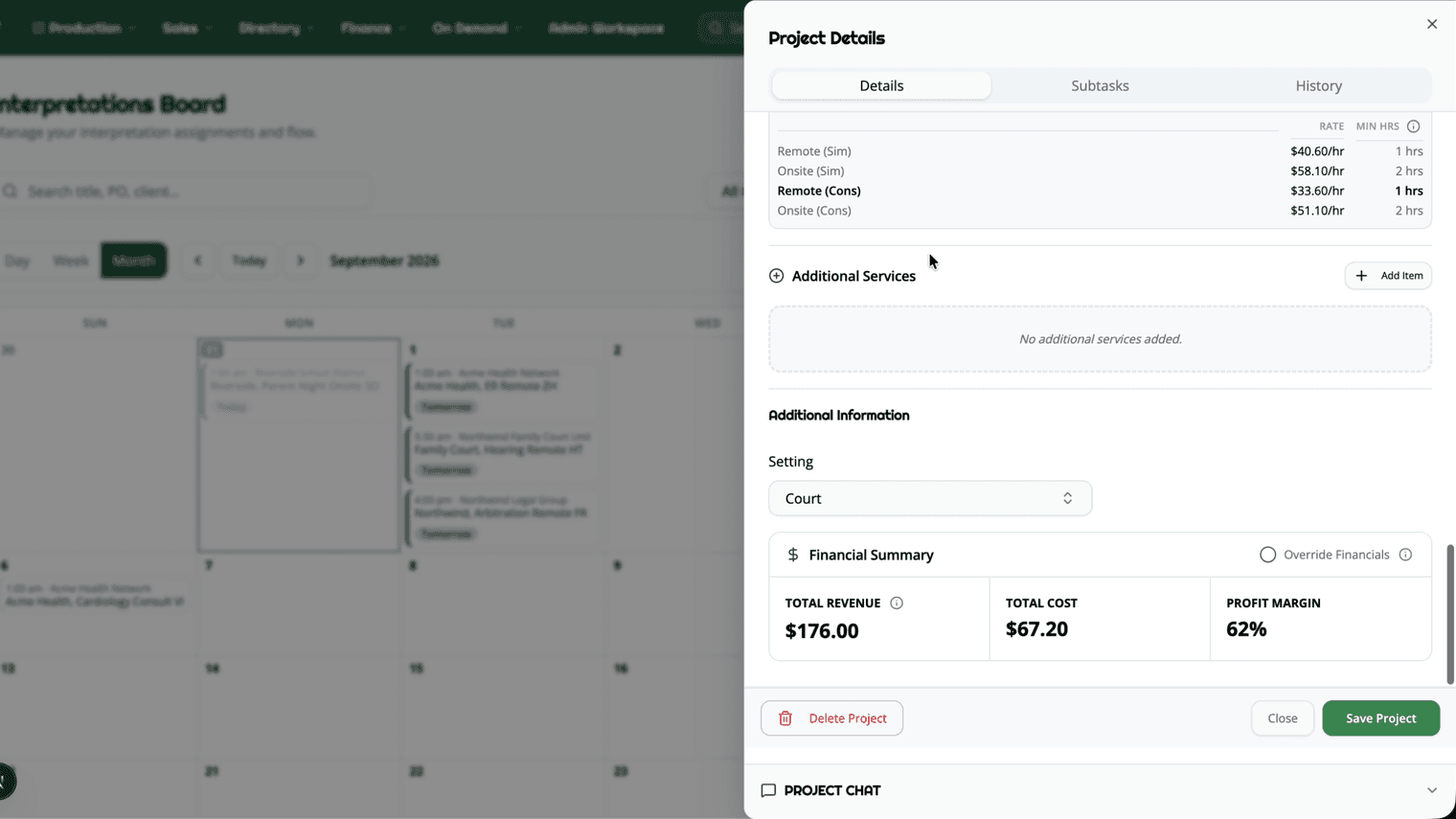This screenshot has height=819, width=1456.
Task: Open the Sales menu in the top bar
Action: click(187, 28)
